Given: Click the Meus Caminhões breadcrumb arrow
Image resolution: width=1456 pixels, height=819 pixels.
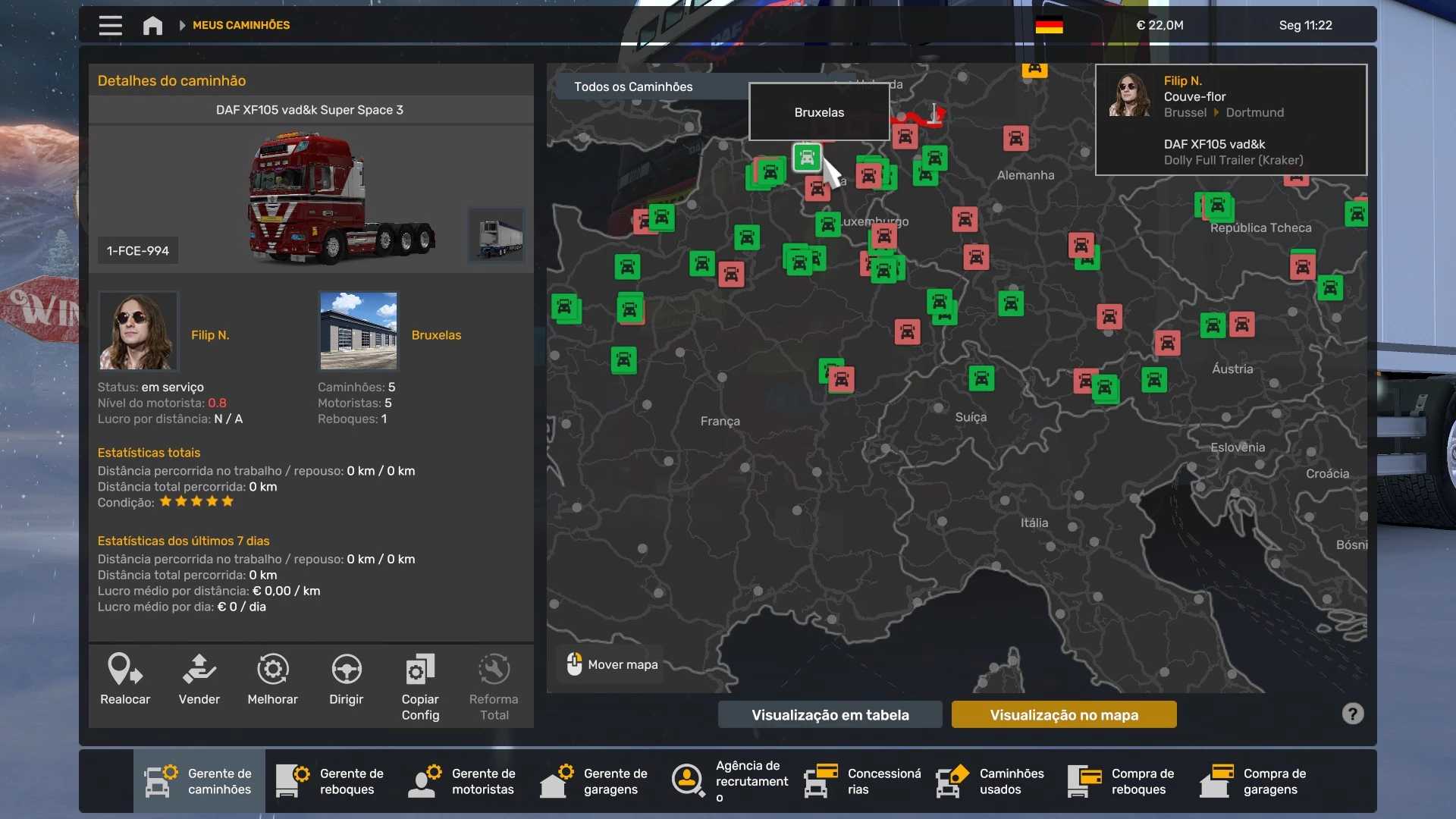Looking at the screenshot, I should tap(182, 25).
